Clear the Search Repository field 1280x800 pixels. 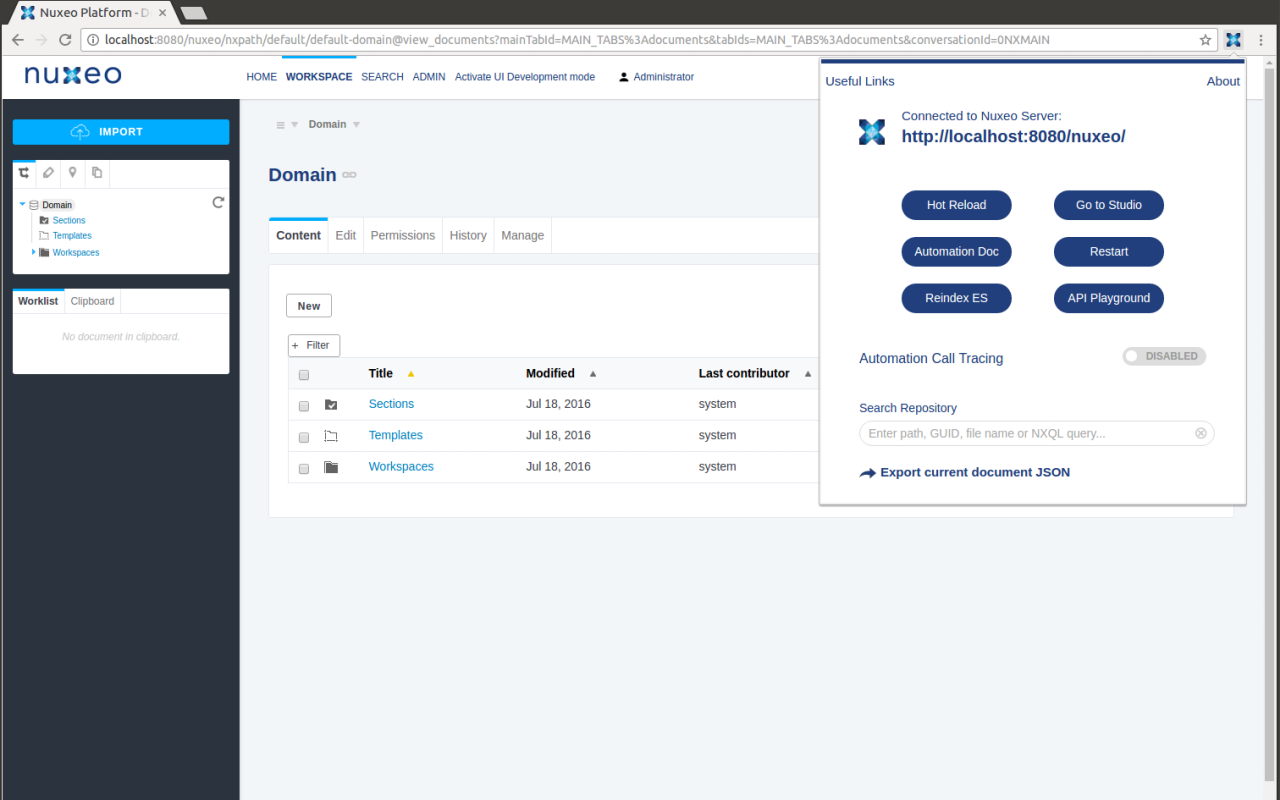tap(1201, 433)
